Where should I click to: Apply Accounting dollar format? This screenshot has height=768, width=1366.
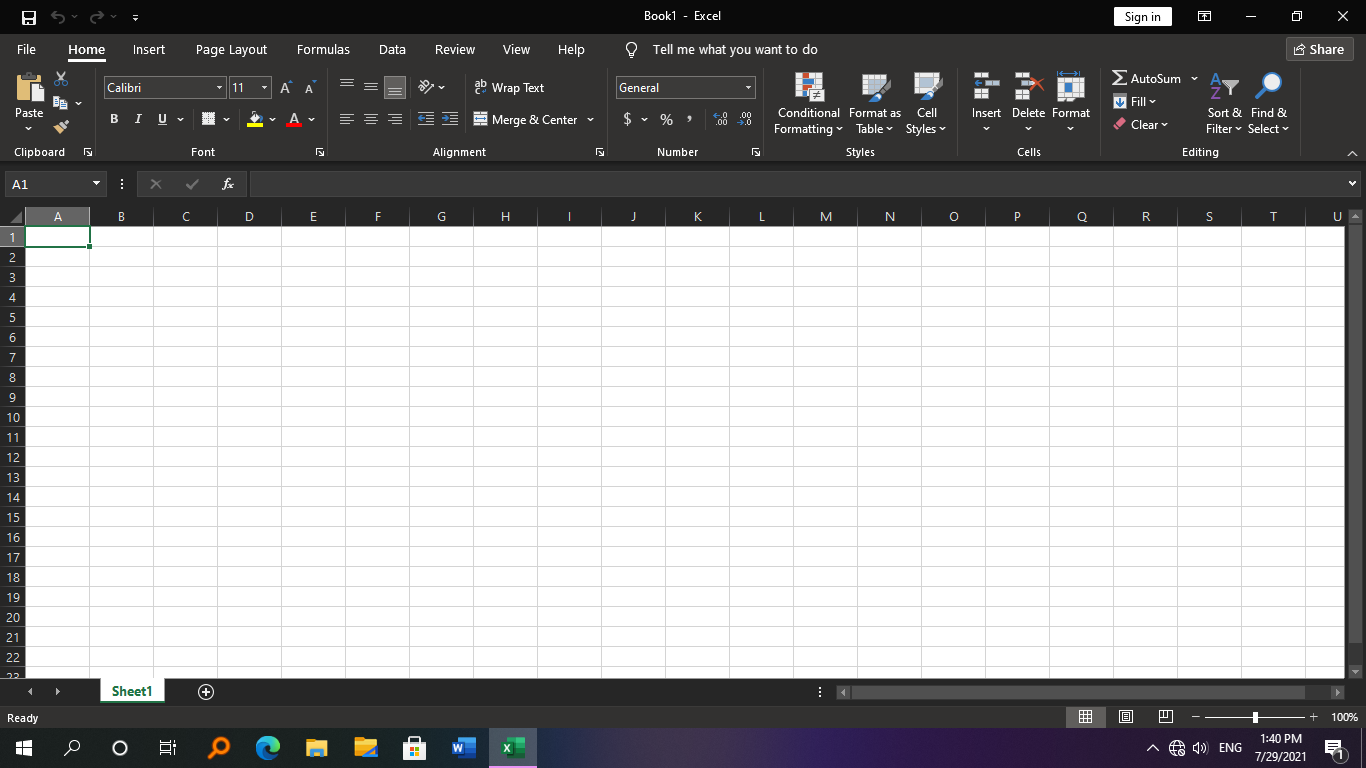pos(627,119)
